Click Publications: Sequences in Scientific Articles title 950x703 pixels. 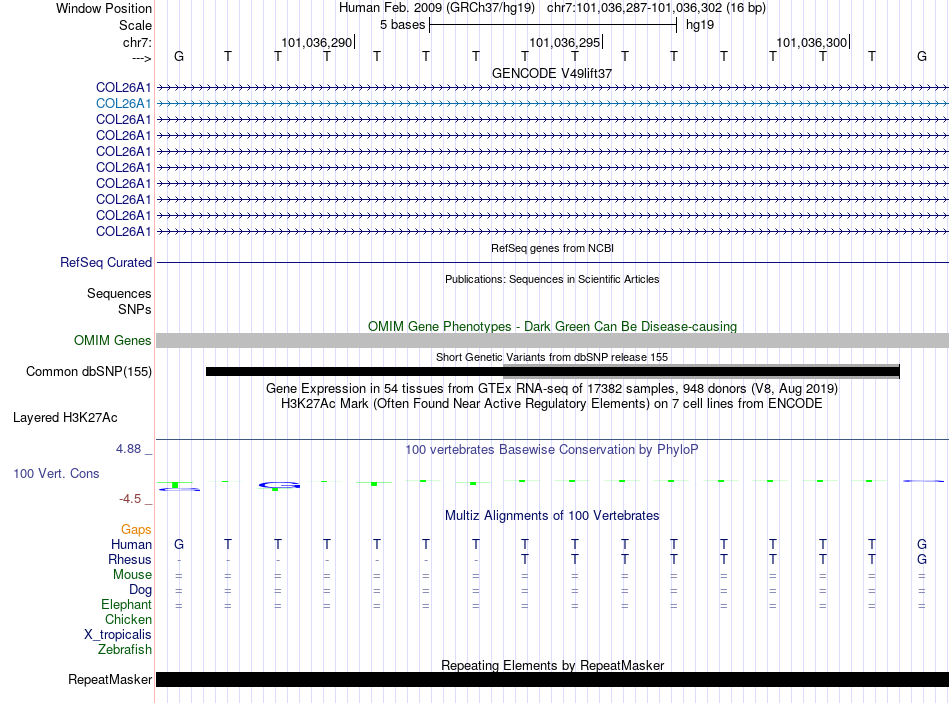[x=552, y=279]
